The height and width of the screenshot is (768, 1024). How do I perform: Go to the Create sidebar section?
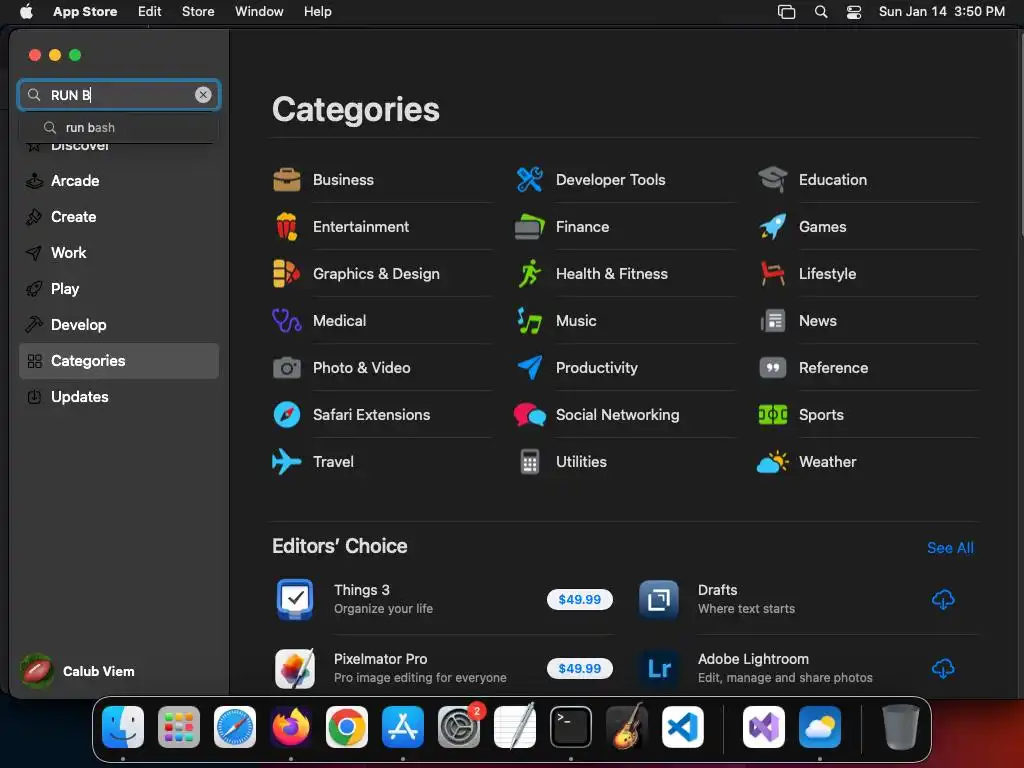click(x=119, y=217)
